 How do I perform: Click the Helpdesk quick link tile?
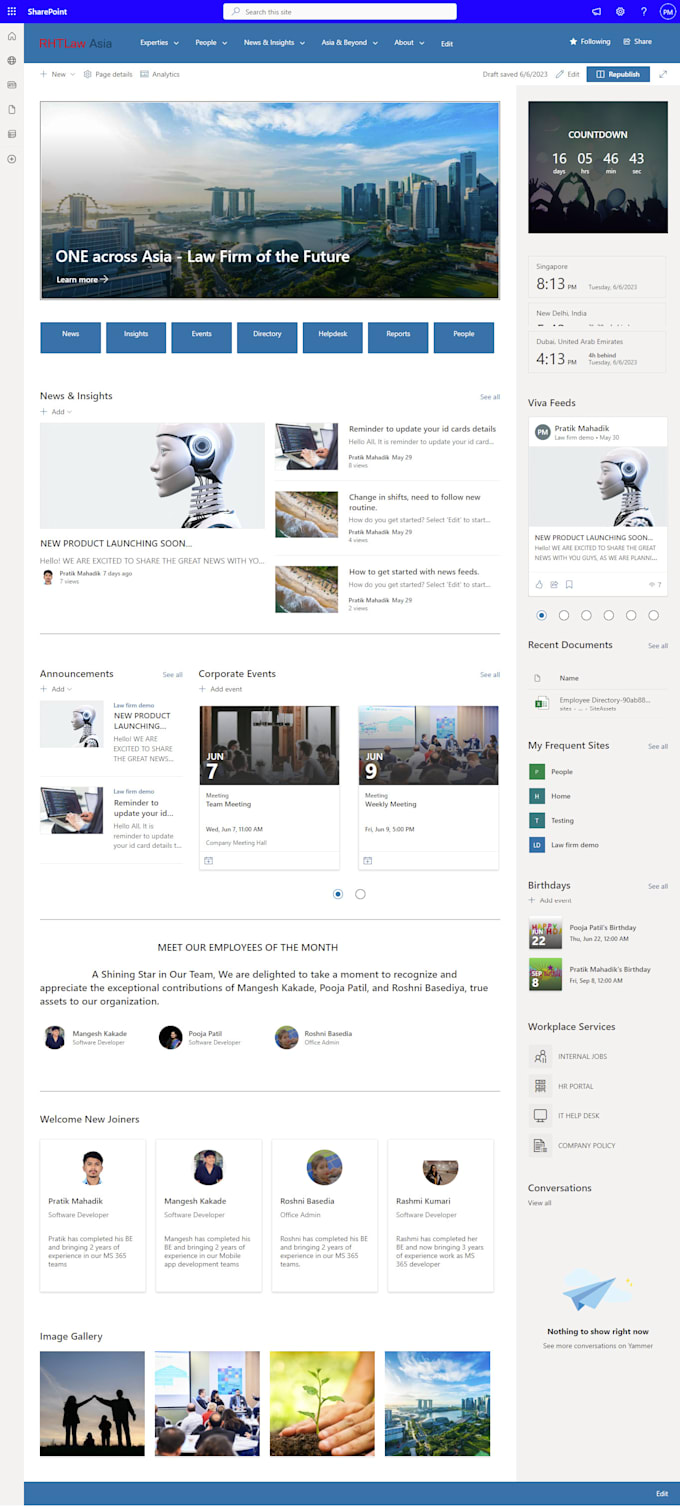(x=333, y=337)
